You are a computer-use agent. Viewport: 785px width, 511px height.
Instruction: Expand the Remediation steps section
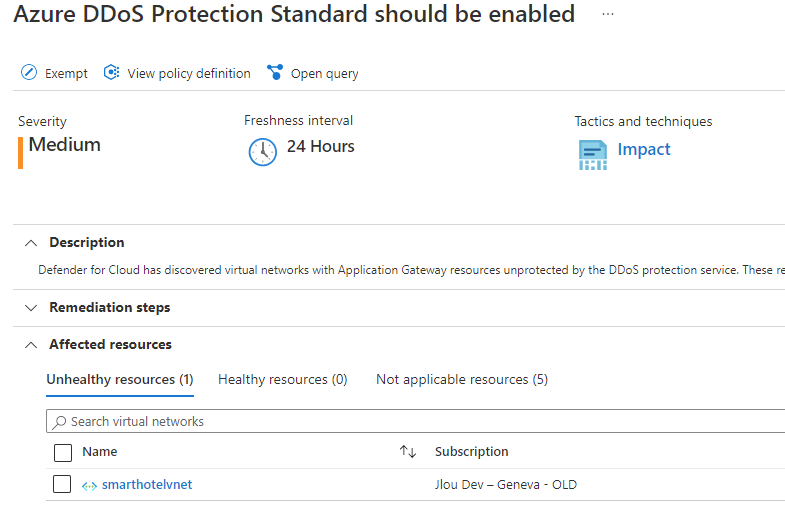[31, 308]
